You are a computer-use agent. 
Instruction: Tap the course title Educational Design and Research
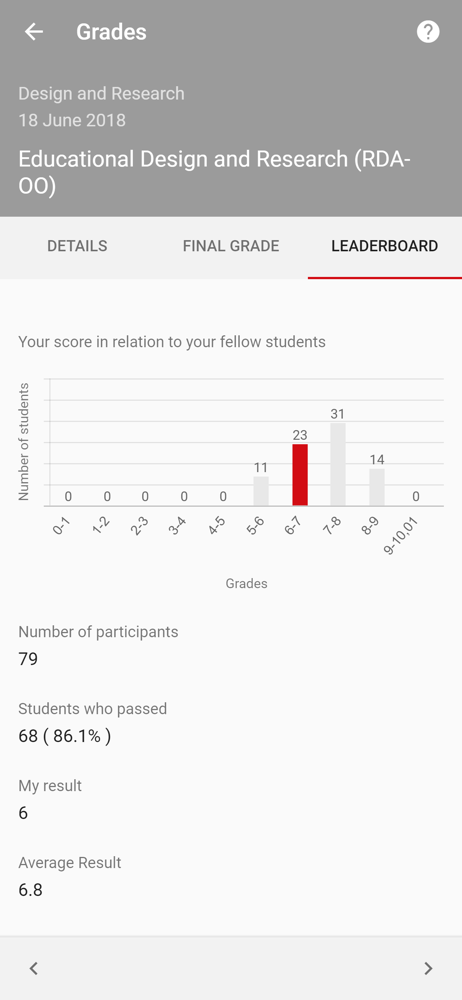coord(214,172)
